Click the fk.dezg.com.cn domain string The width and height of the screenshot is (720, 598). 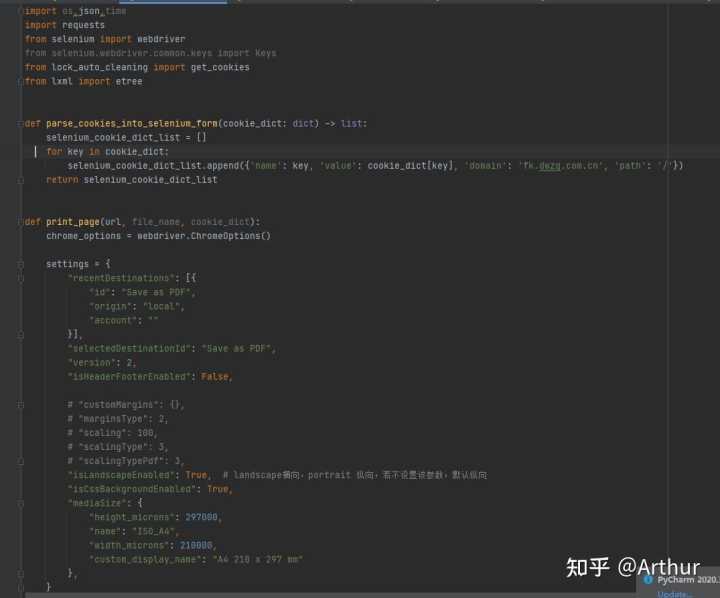[x=561, y=166]
